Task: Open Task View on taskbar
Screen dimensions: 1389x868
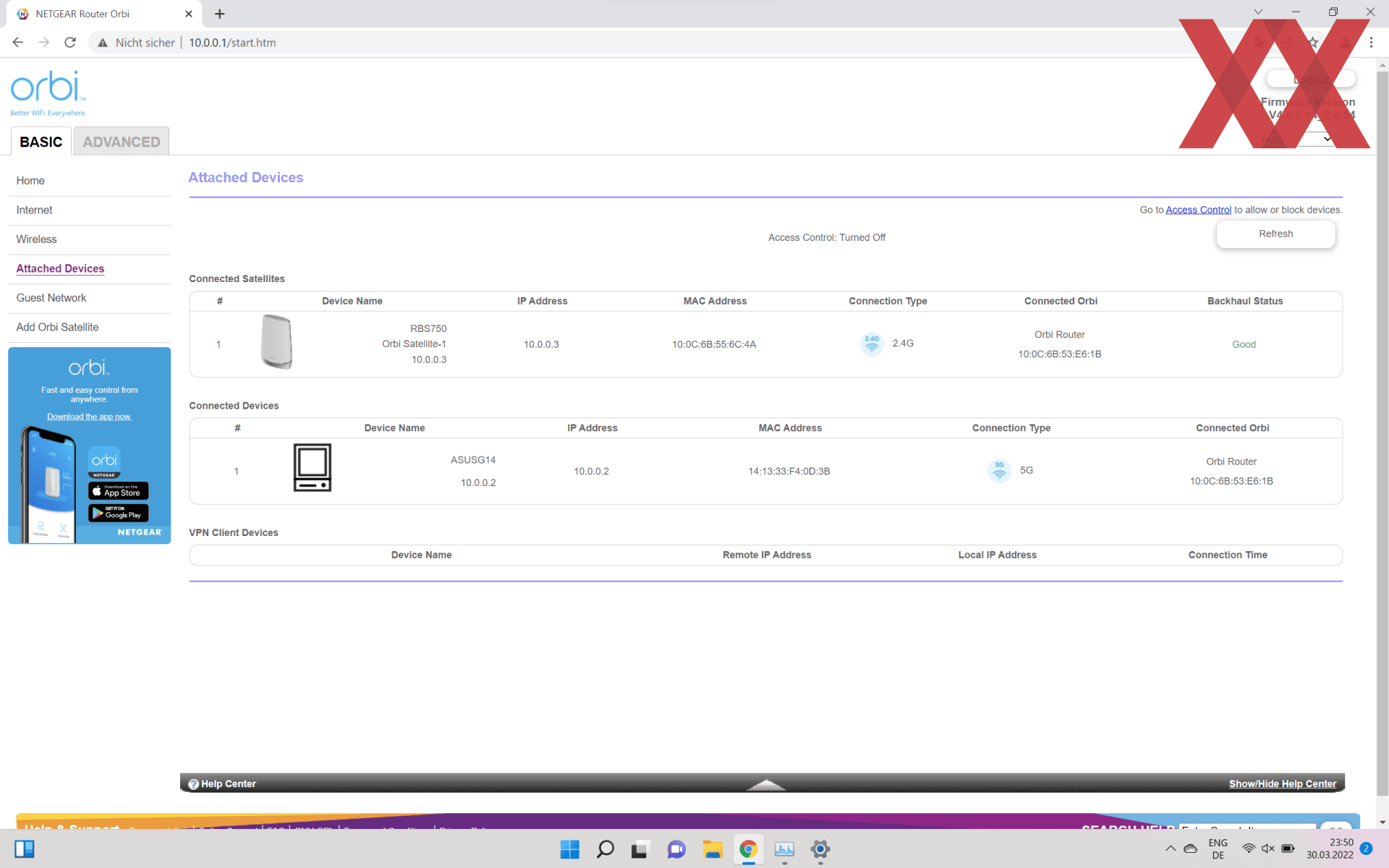Action: [640, 849]
